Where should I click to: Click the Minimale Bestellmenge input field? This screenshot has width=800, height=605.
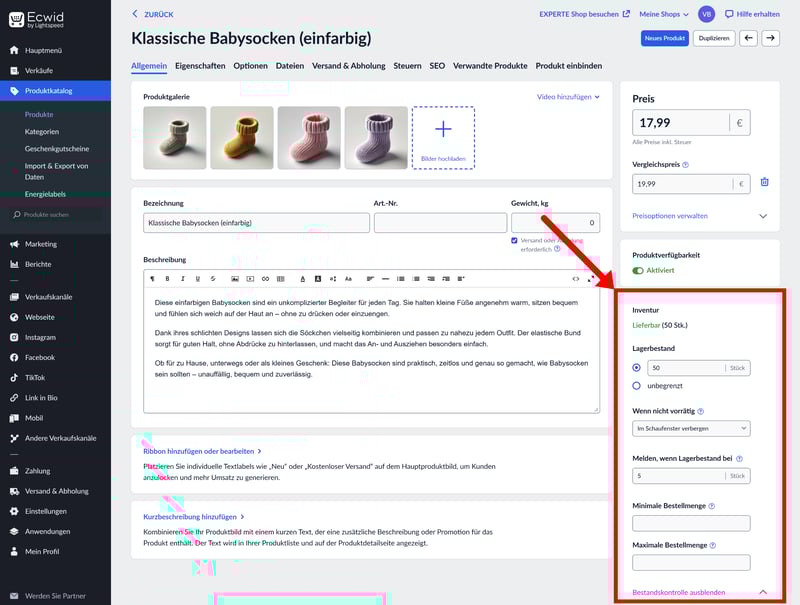(x=691, y=523)
